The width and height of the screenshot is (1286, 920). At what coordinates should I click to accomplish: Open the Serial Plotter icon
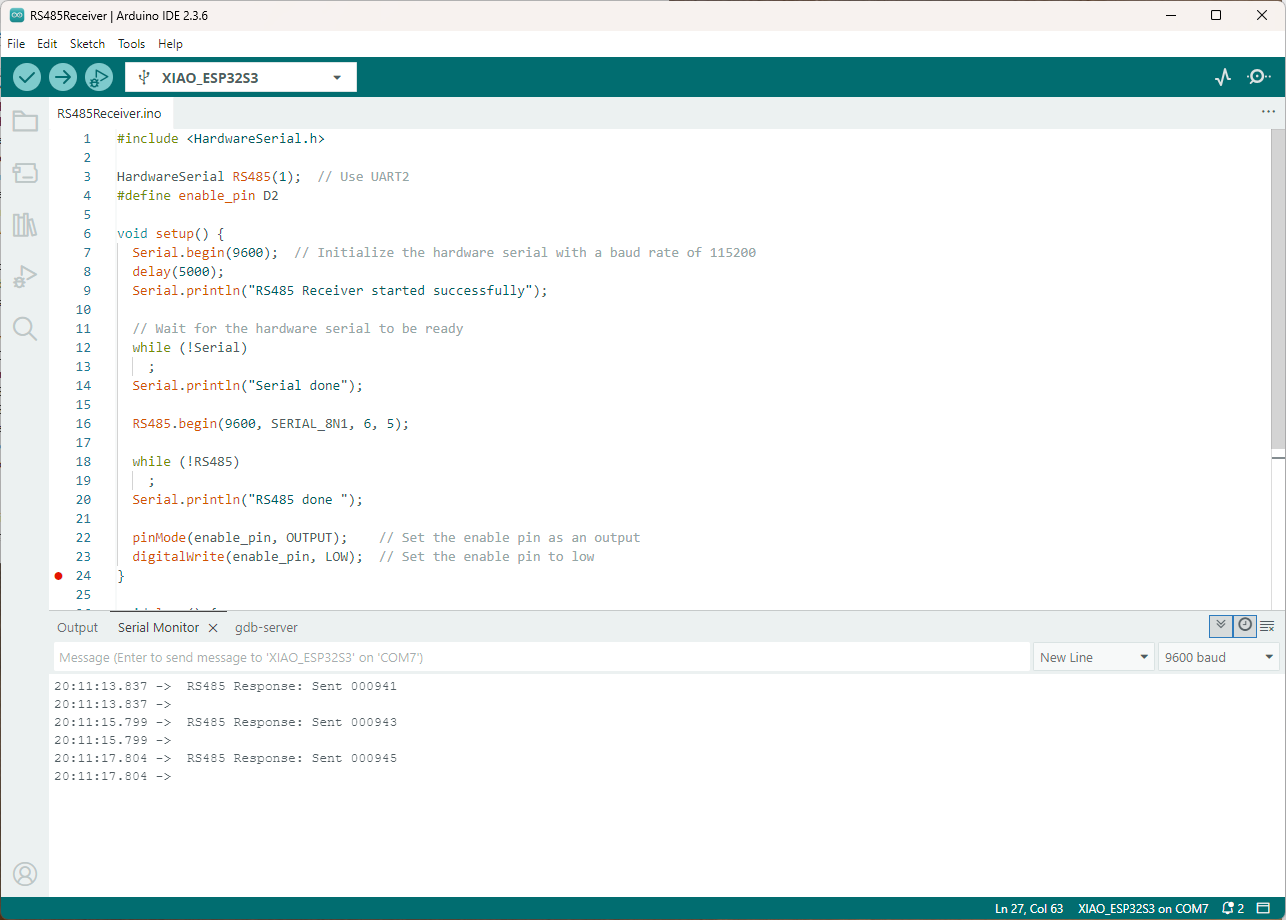coord(1222,77)
